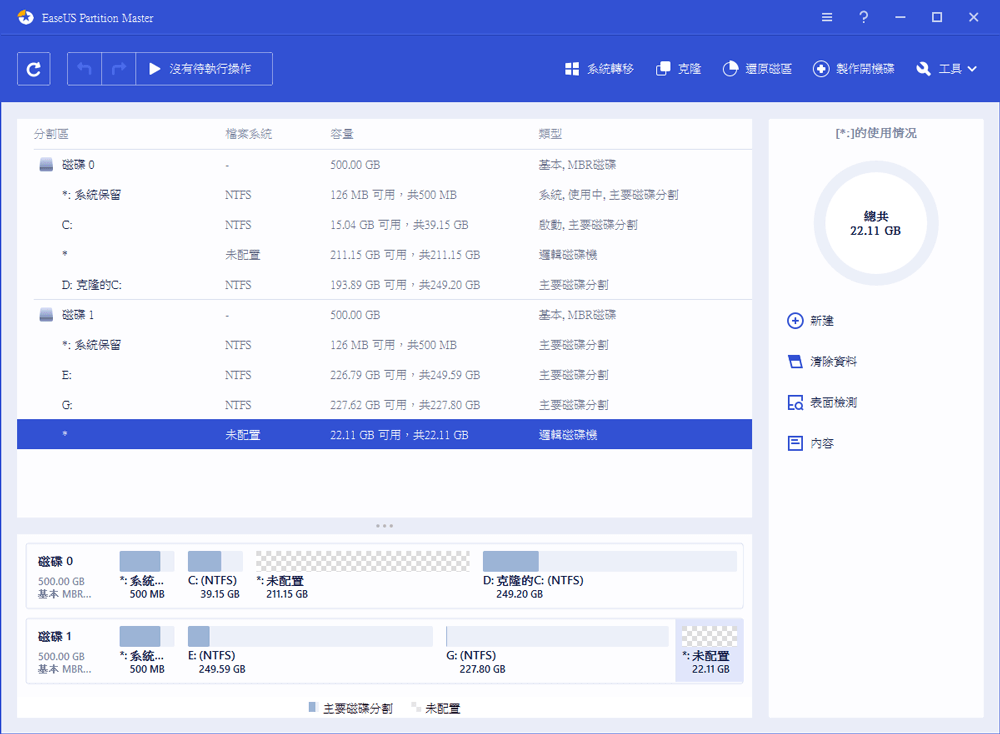The height and width of the screenshot is (734, 1000).
Task: Click the 內容 properties icon
Action: coord(795,443)
